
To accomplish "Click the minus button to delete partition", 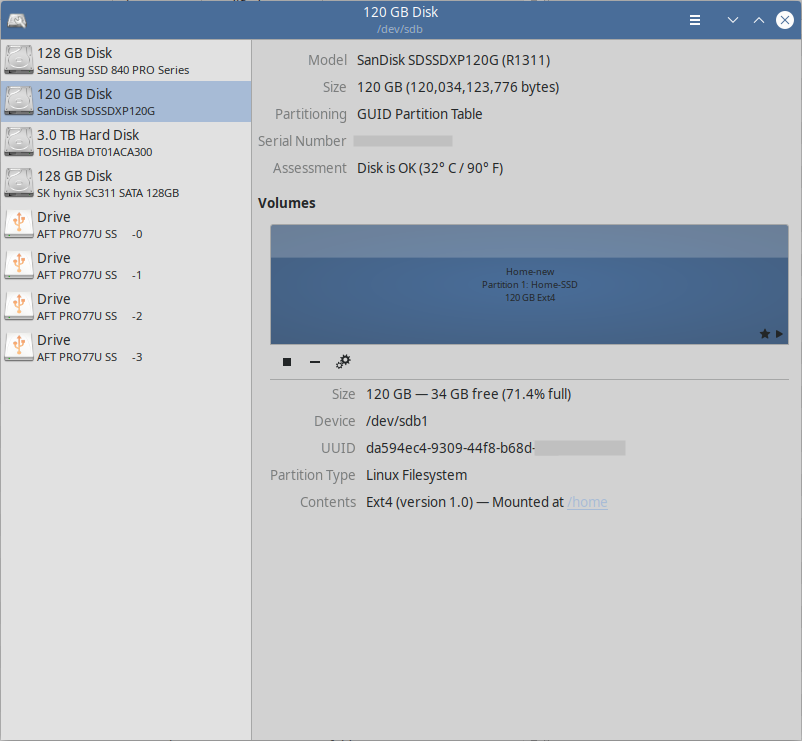I will pyautogui.click(x=315, y=362).
